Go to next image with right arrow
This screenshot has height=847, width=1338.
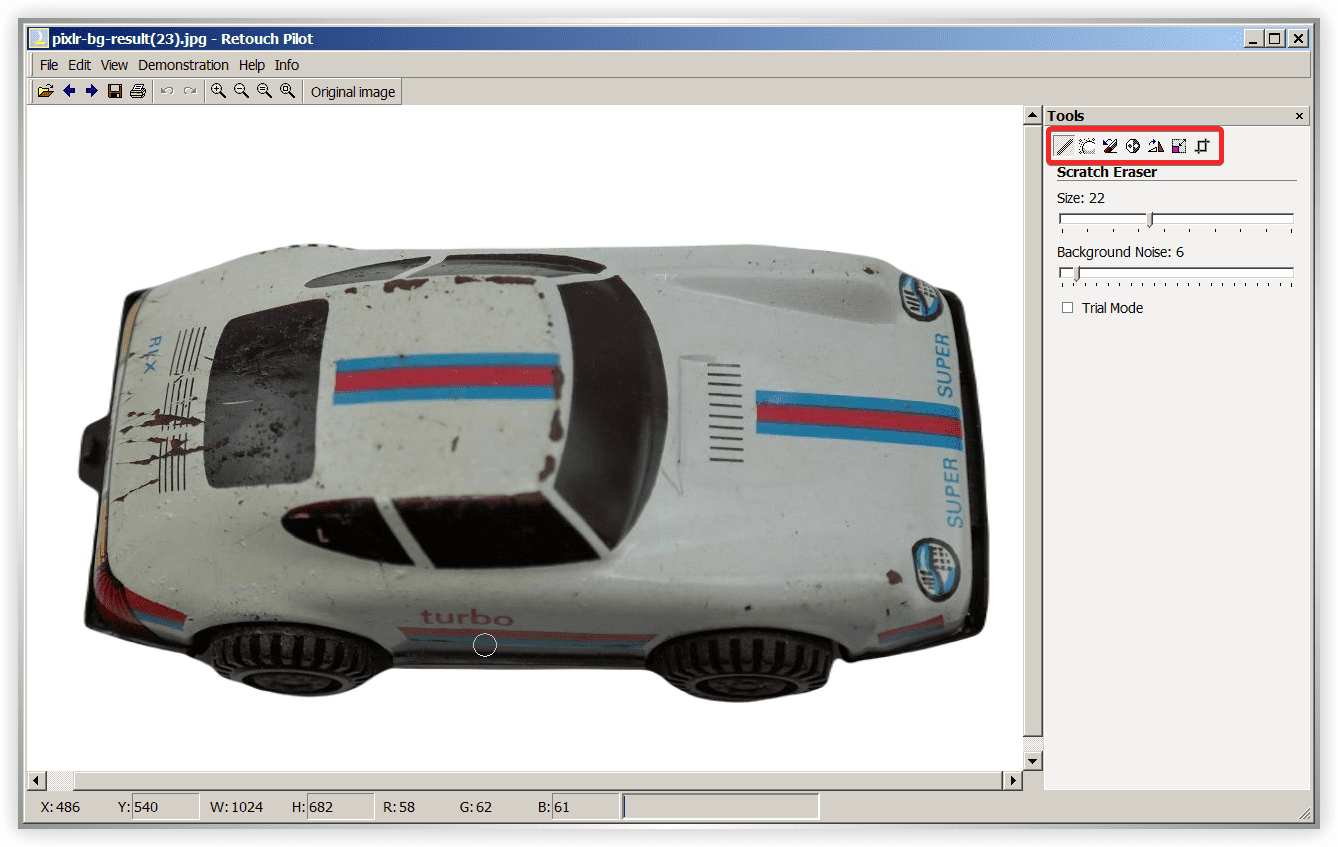(91, 92)
